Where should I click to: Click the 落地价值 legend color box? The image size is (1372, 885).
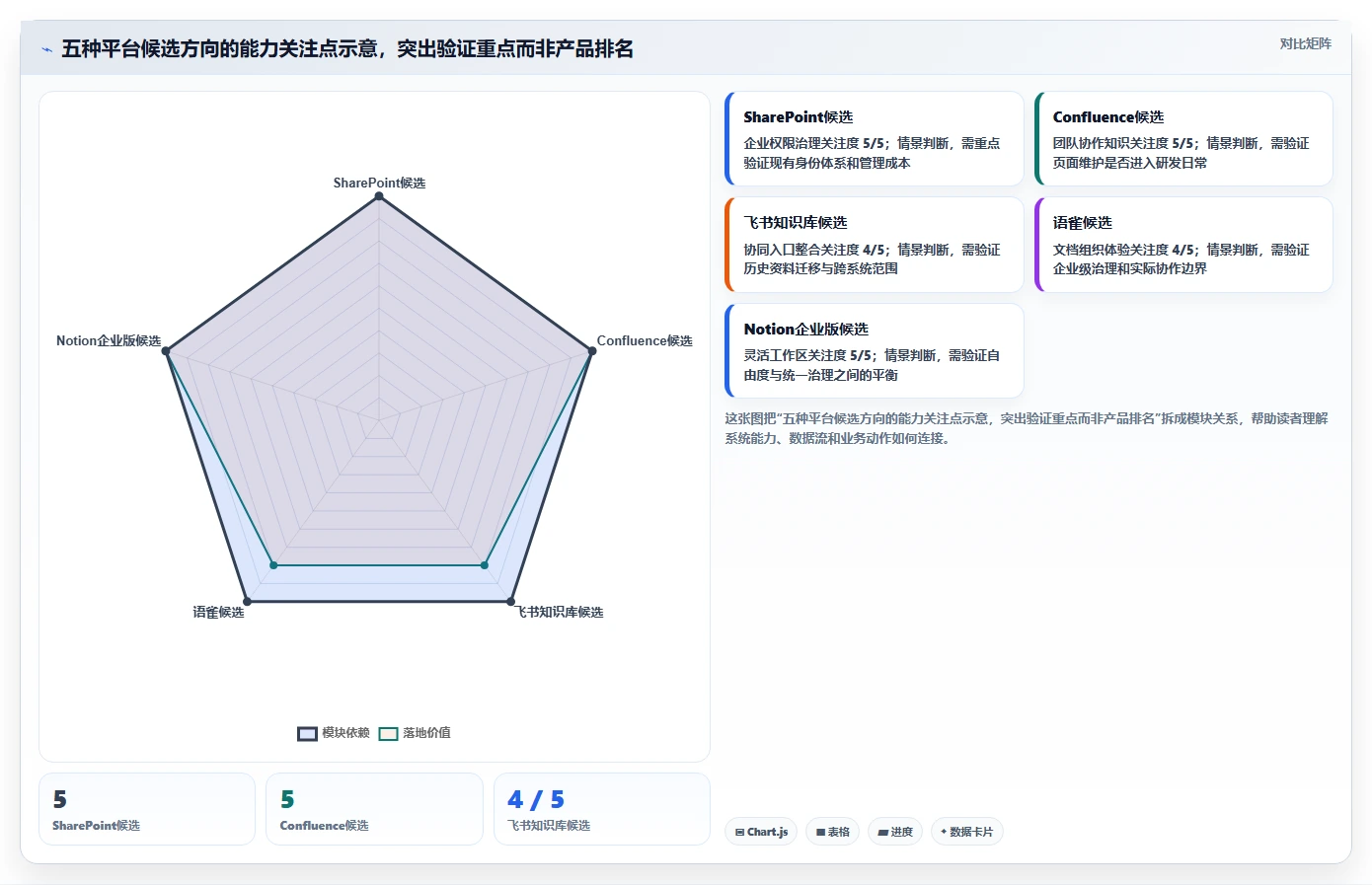[x=388, y=733]
